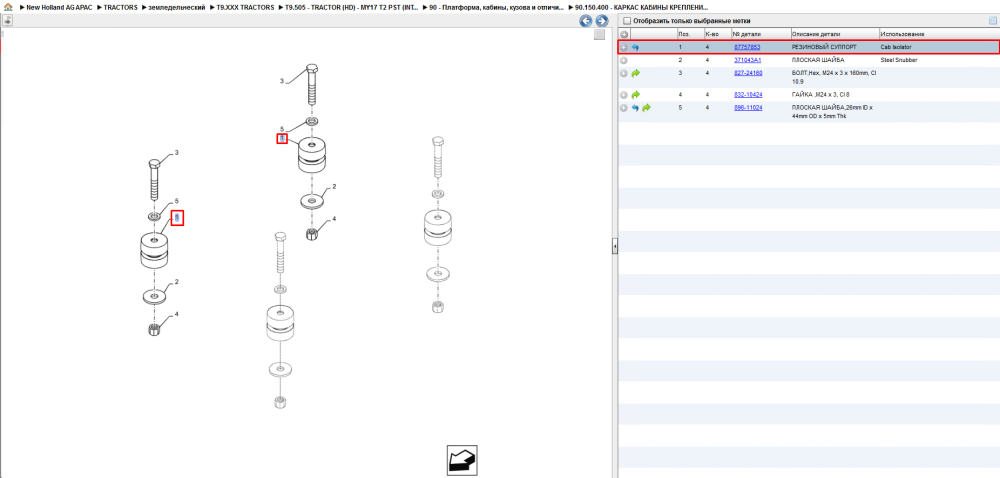Expand row 896-11024 with its plus icon
Viewport: 1000px width, 478px height.
624,108
